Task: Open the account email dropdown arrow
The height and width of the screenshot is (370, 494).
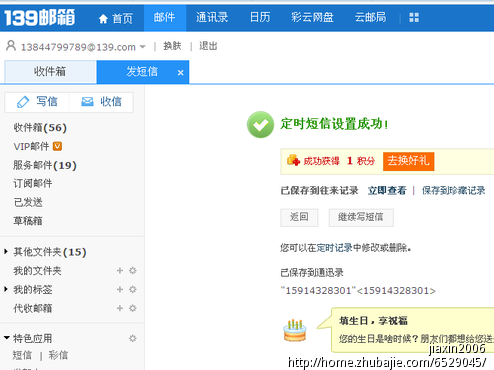Action: (143, 47)
